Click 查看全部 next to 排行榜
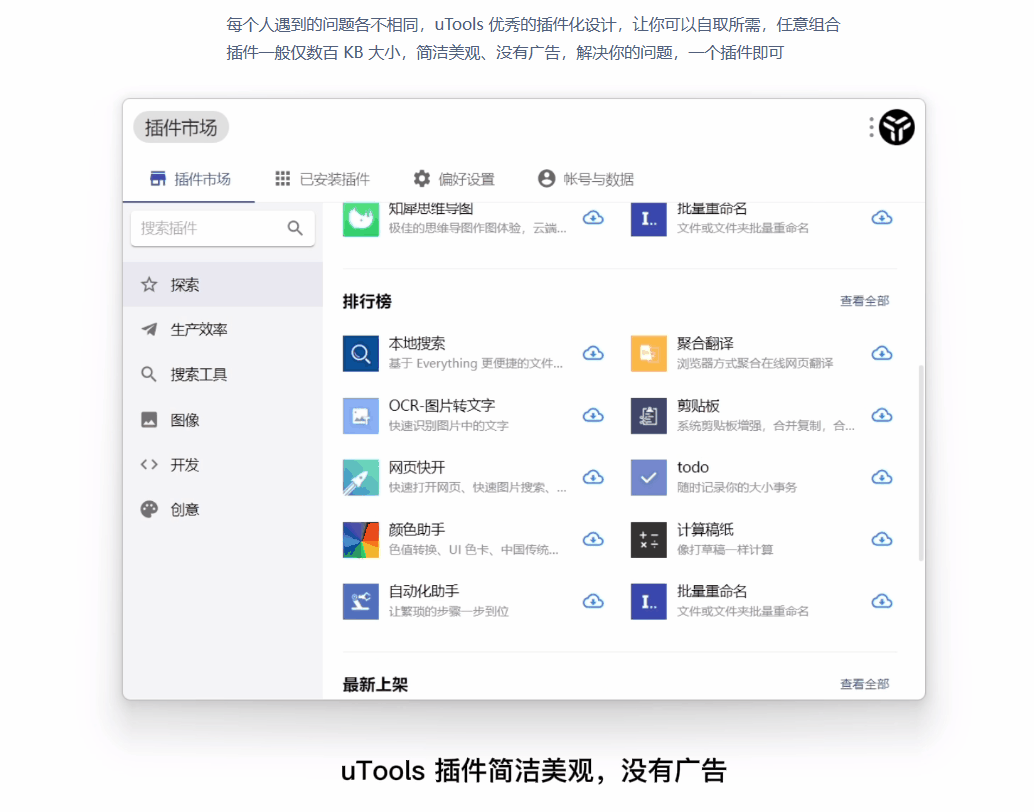This screenshot has width=1034, height=812. coord(864,301)
